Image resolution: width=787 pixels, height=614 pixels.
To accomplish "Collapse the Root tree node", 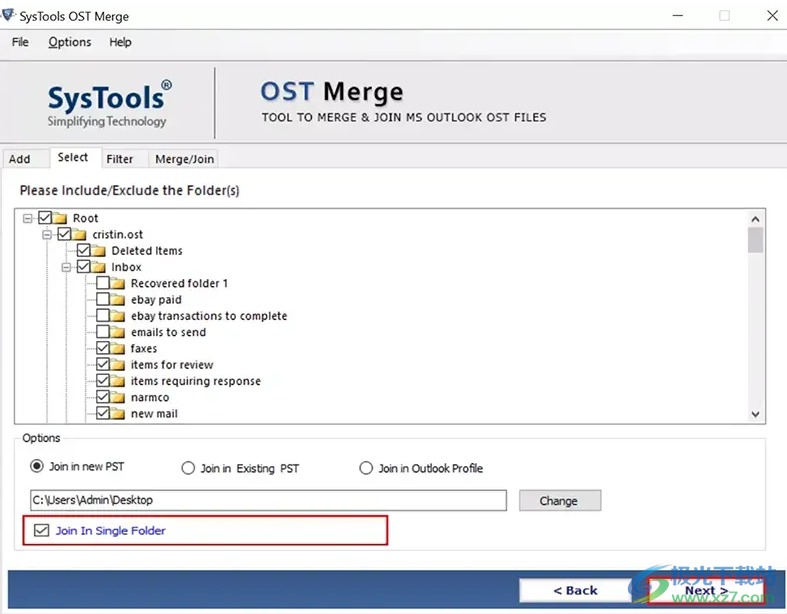I will click(28, 218).
